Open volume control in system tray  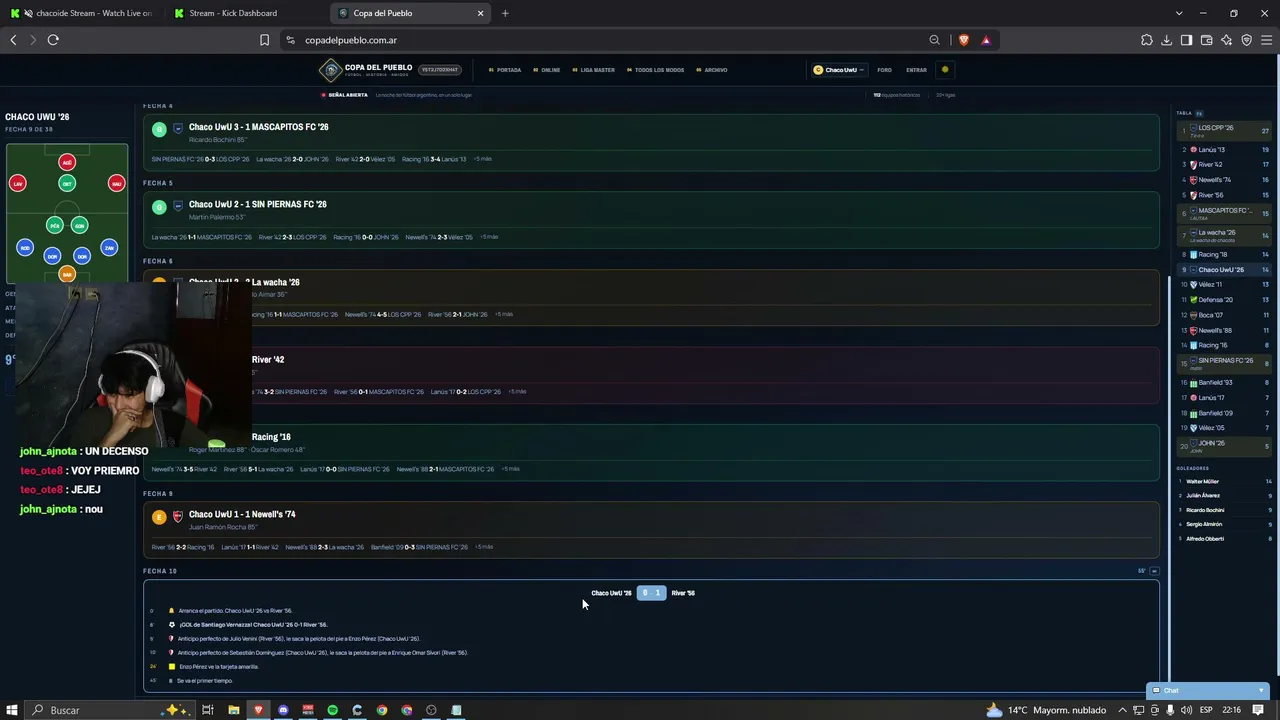point(1185,710)
